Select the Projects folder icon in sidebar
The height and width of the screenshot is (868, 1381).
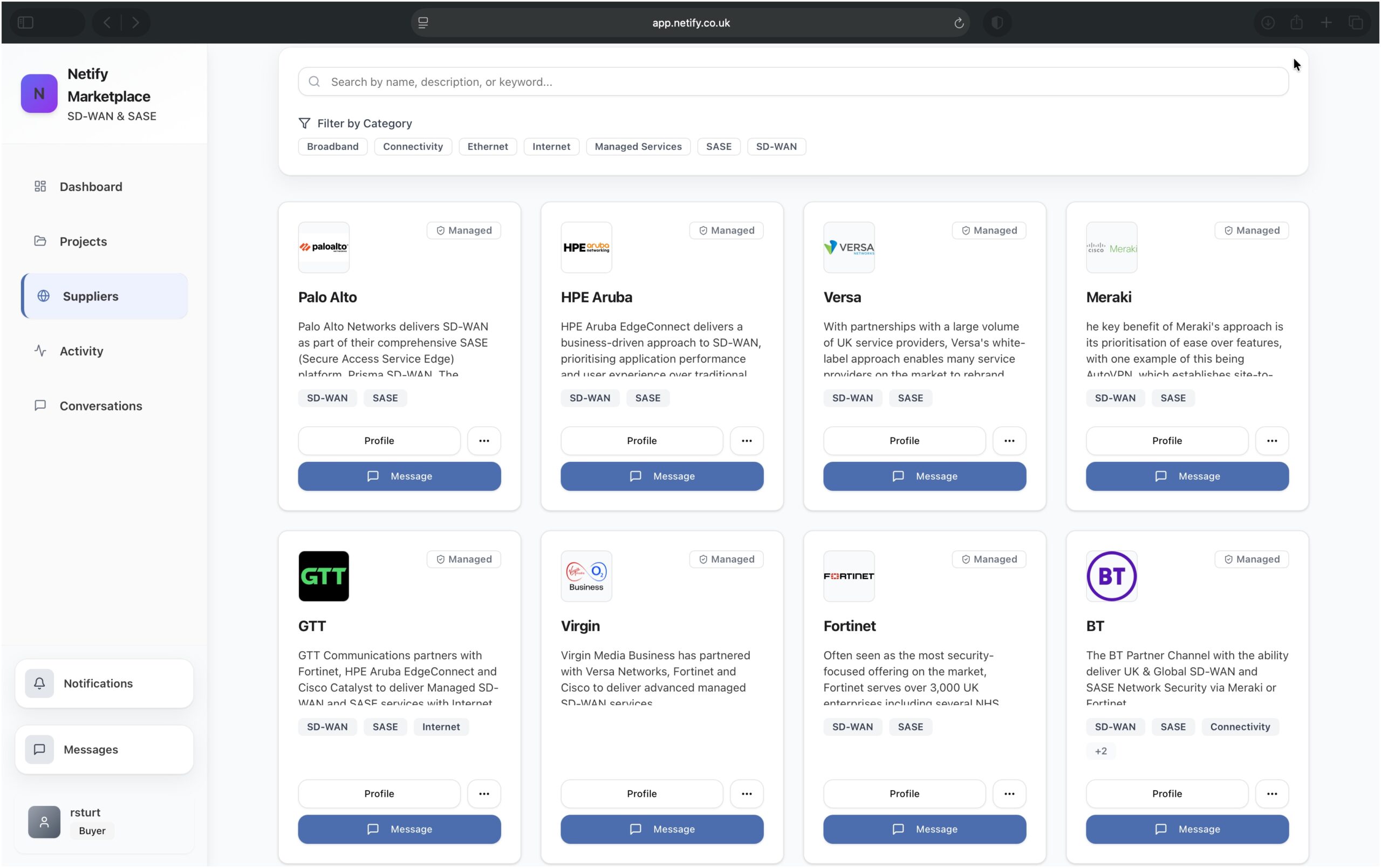coord(40,241)
